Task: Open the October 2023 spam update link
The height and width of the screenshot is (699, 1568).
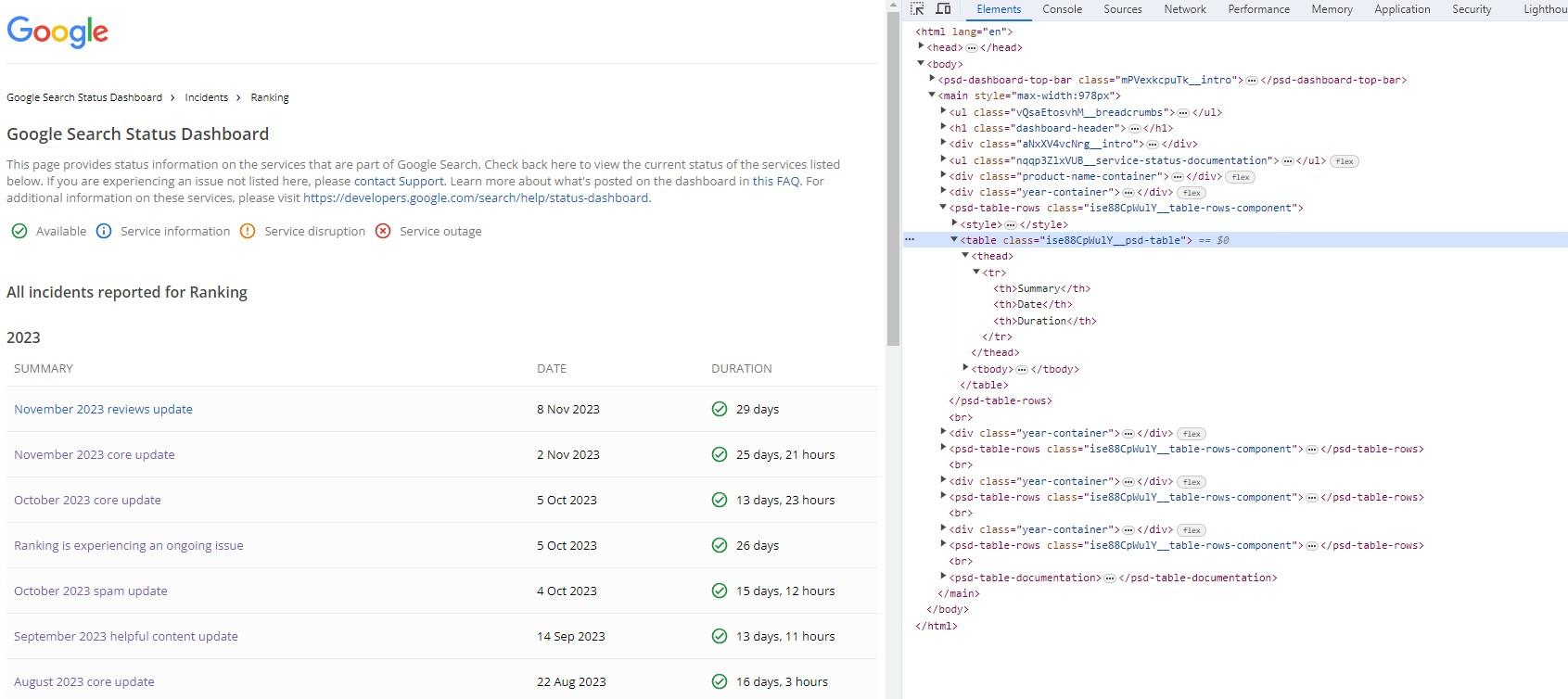Action: (90, 591)
